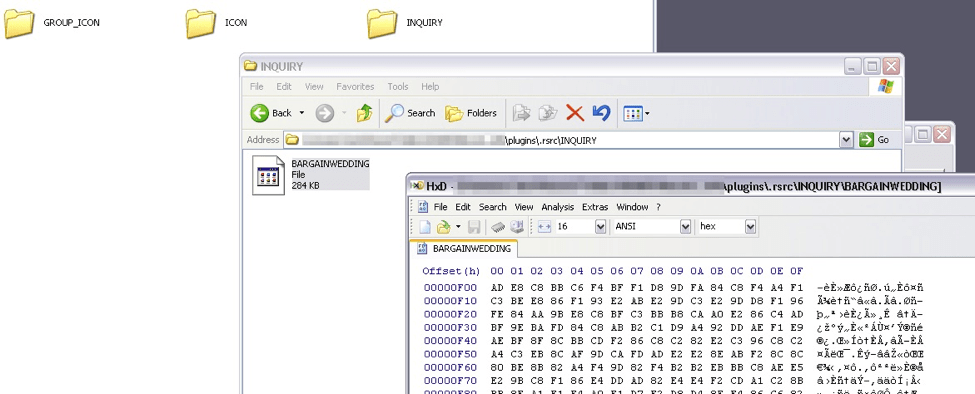Select the ICON folder
This screenshot has width=975, height=394.
pyautogui.click(x=217, y=23)
